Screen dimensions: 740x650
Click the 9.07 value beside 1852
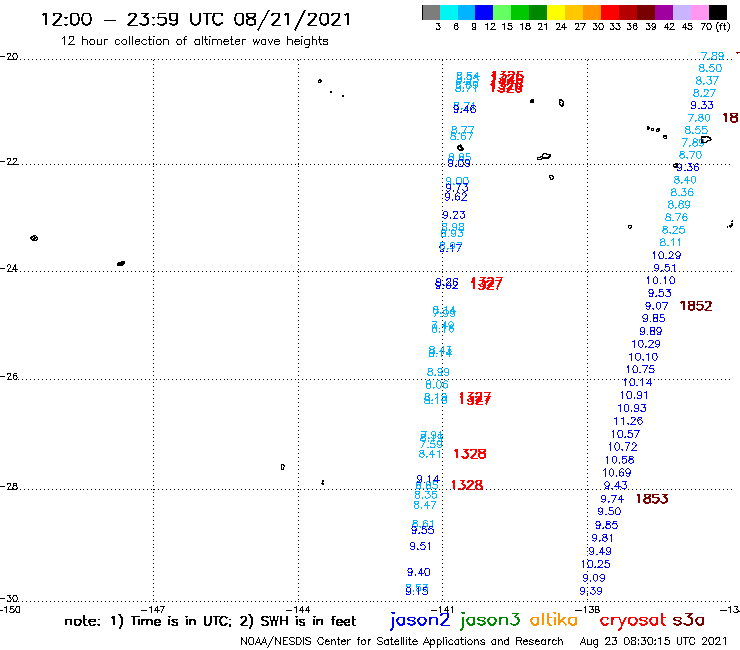click(656, 306)
